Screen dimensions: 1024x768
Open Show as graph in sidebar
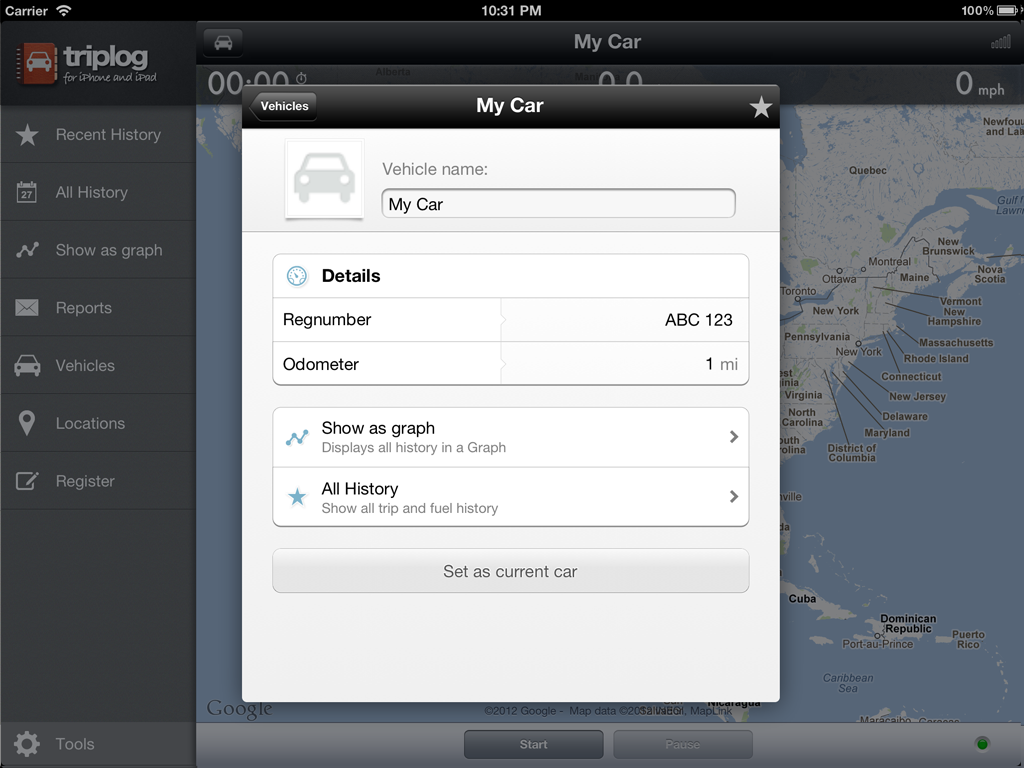[97, 250]
